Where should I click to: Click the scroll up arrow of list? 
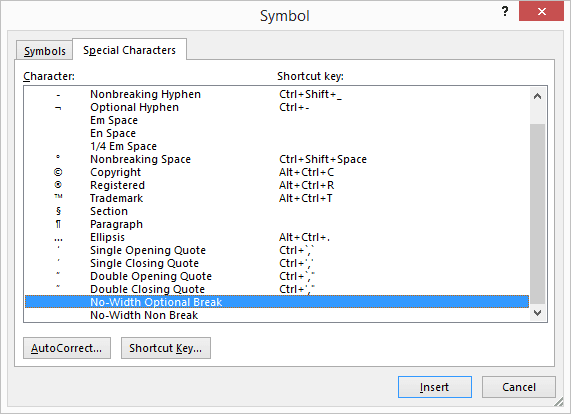point(537,96)
